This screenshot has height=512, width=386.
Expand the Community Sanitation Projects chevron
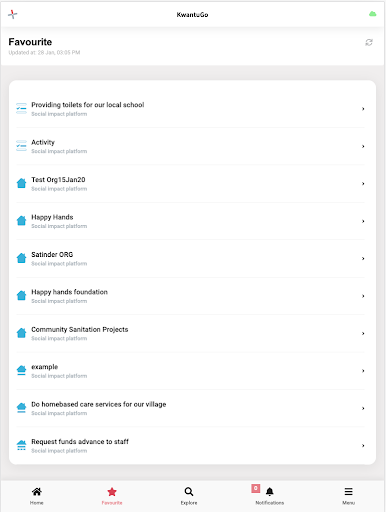click(x=363, y=333)
